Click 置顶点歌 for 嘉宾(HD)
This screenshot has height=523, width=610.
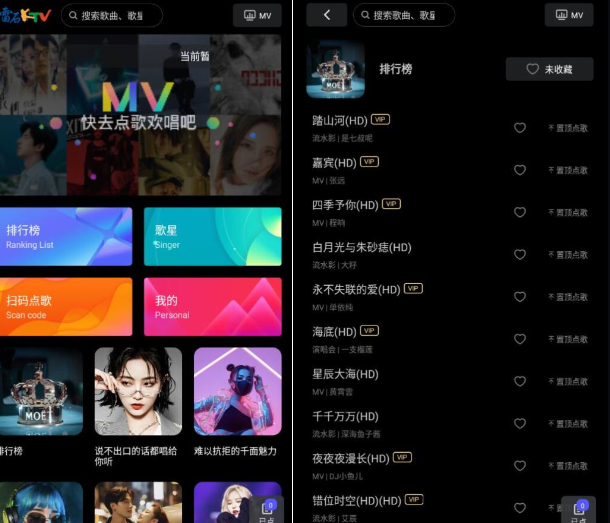click(568, 170)
